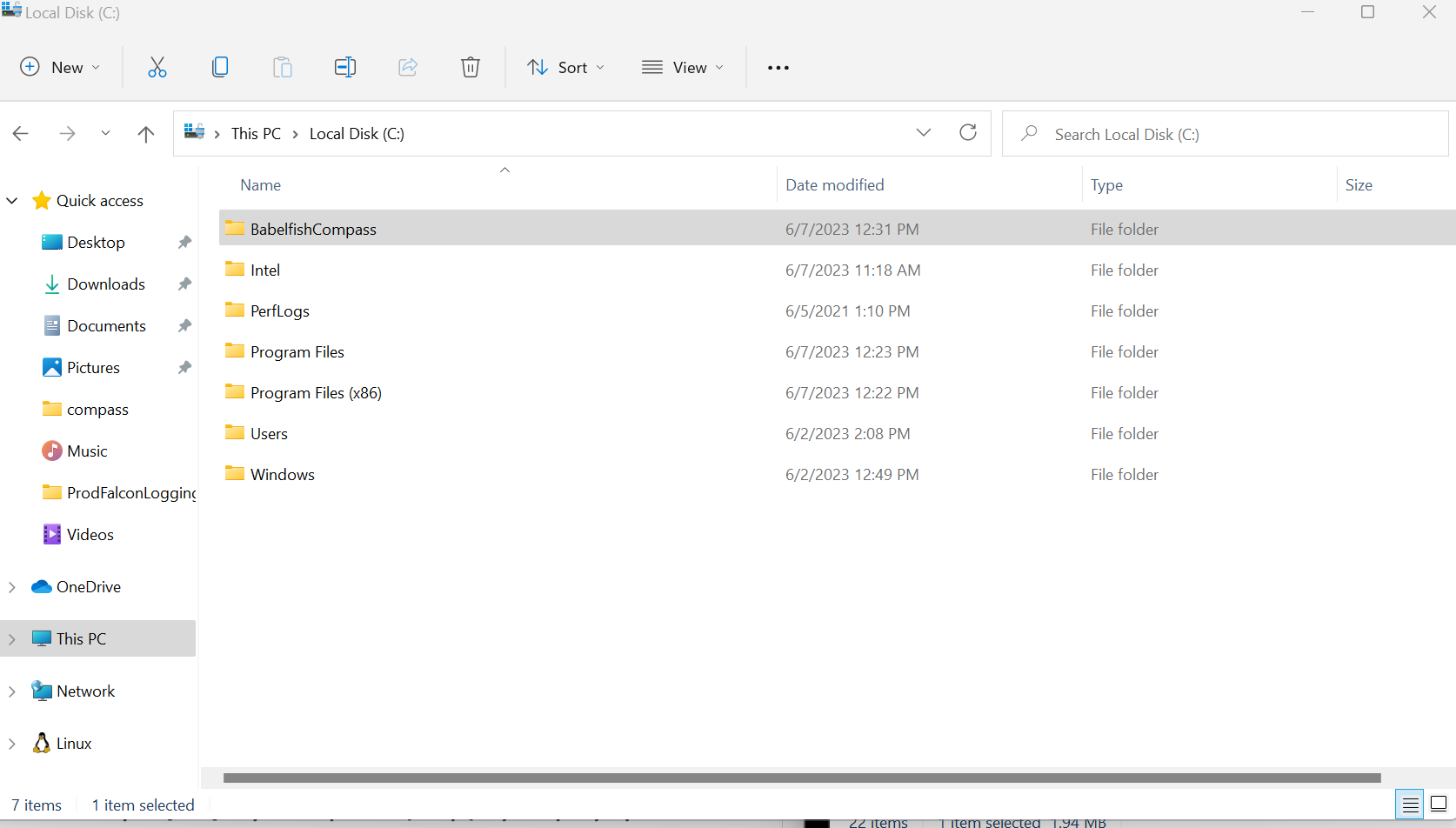Click the pin icon next to Documents
This screenshot has height=828, width=1456.
pyautogui.click(x=184, y=326)
